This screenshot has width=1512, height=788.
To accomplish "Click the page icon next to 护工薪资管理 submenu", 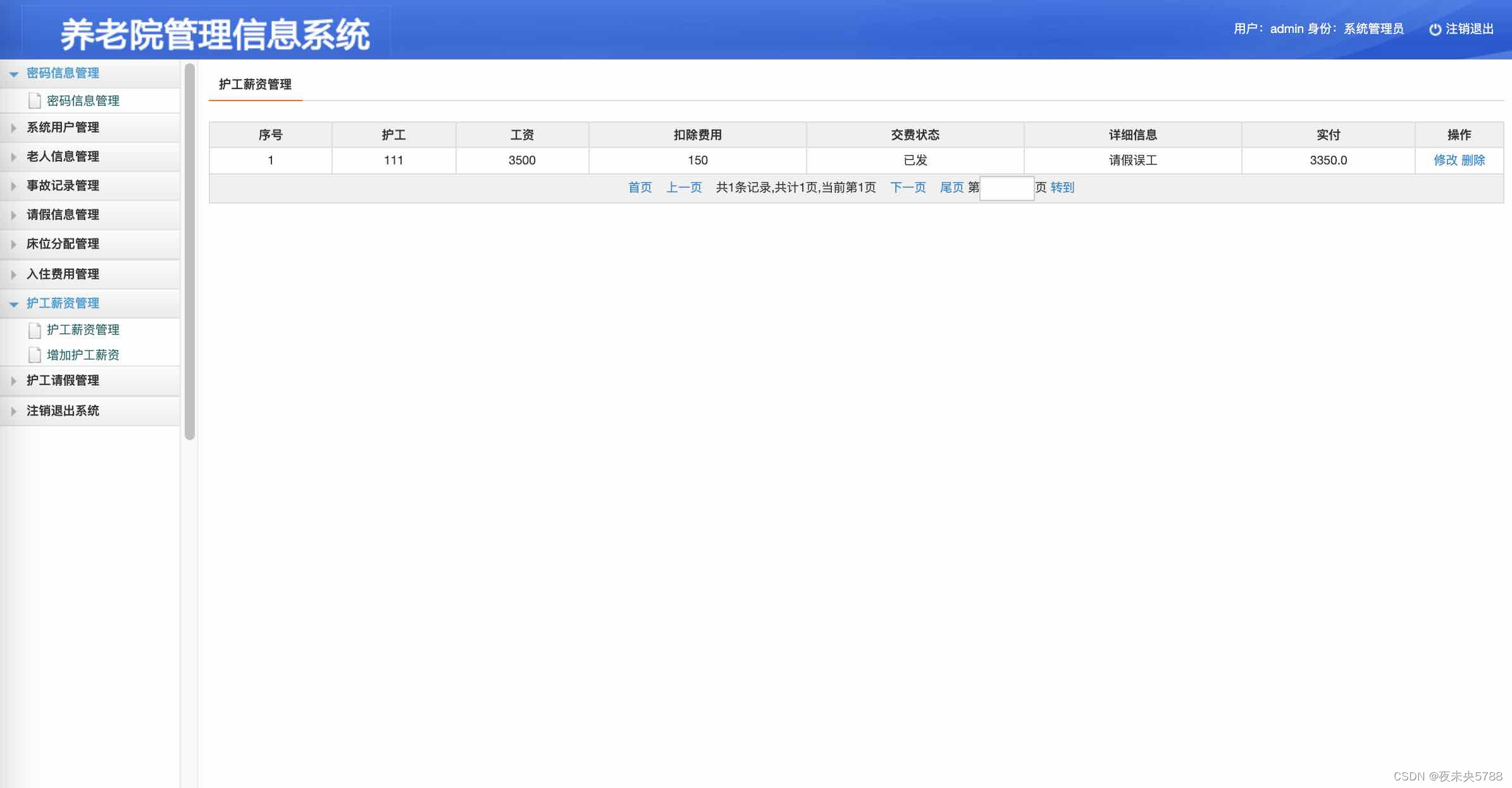I will [35, 330].
